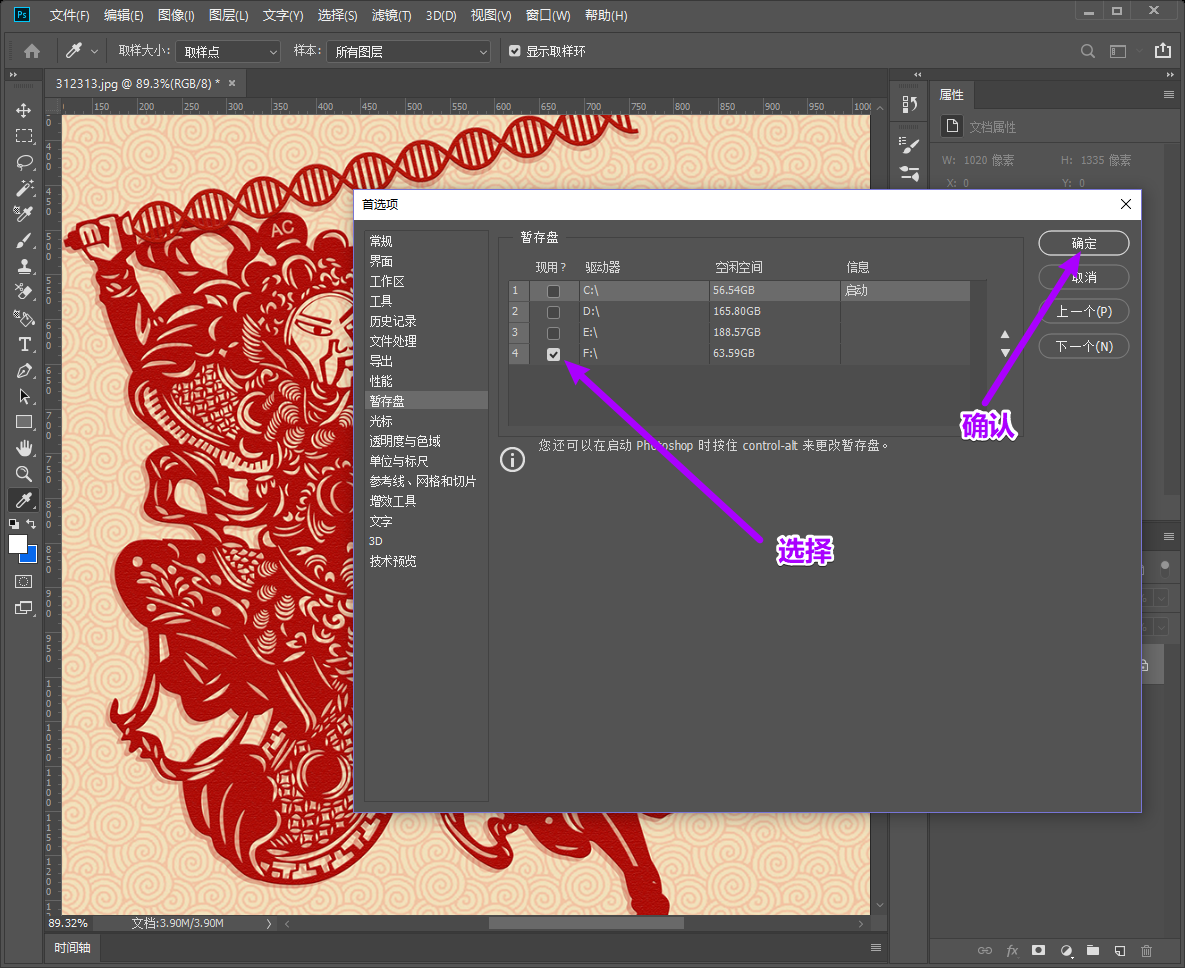Image resolution: width=1185 pixels, height=968 pixels.
Task: Move selected scratch disk up with arrow
Action: (1005, 335)
